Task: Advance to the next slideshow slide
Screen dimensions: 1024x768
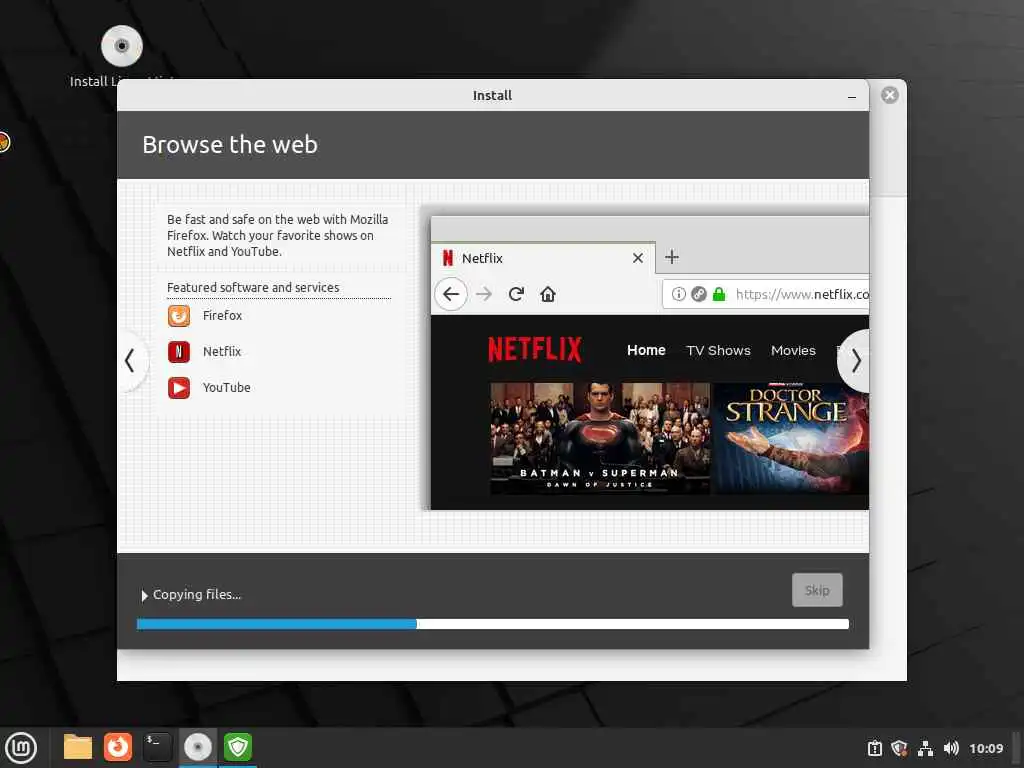Action: [x=854, y=360]
